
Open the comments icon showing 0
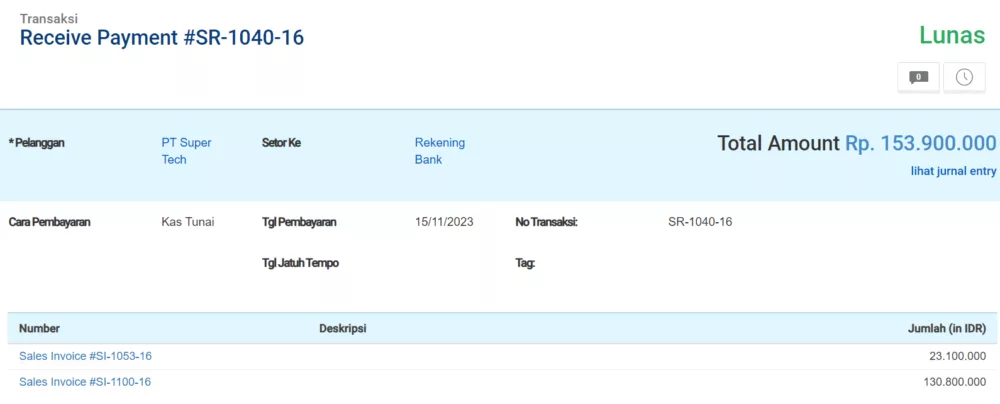point(918,77)
